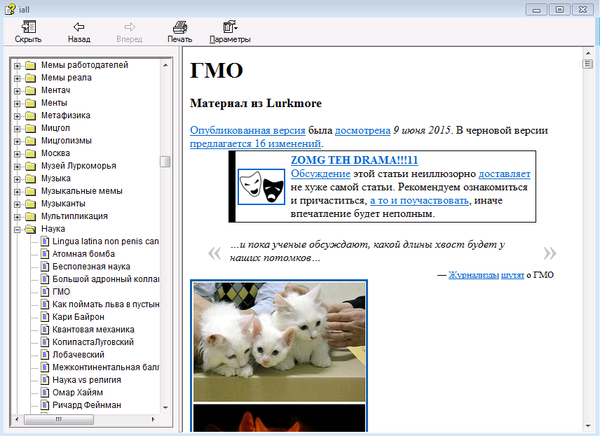Click tree panel horizontal scrollbar thumb
Viewport: 600px width, 436px height.
(59, 420)
